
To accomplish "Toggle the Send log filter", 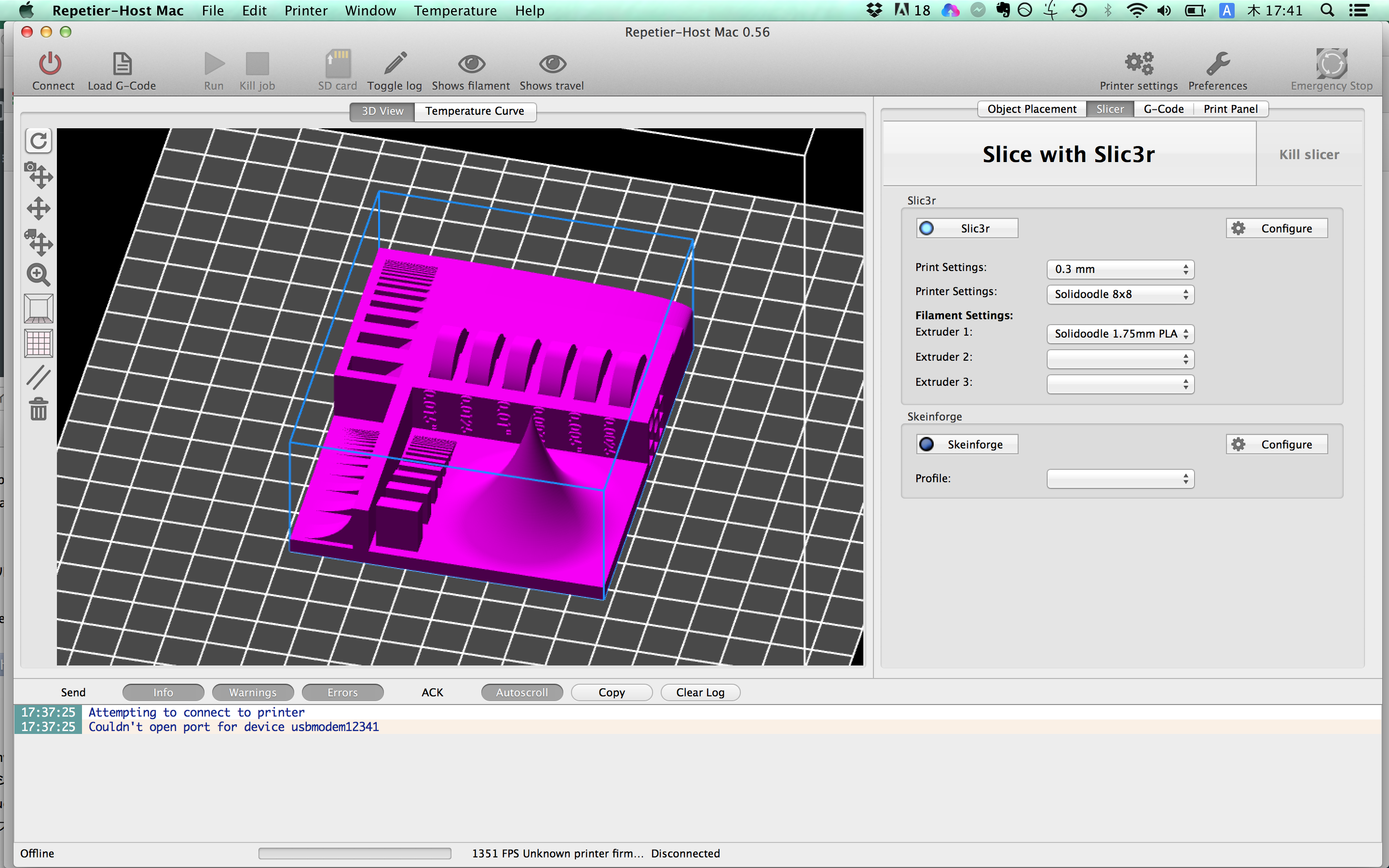I will click(73, 692).
